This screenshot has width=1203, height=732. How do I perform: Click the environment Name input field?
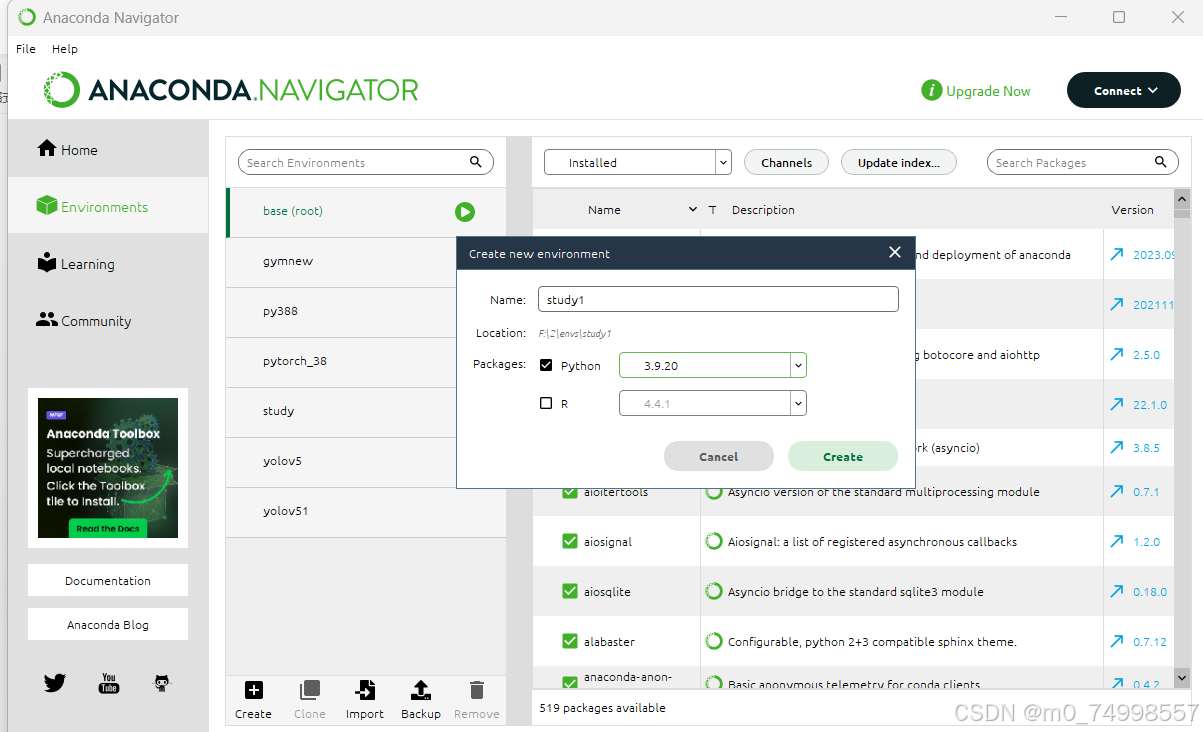point(718,299)
